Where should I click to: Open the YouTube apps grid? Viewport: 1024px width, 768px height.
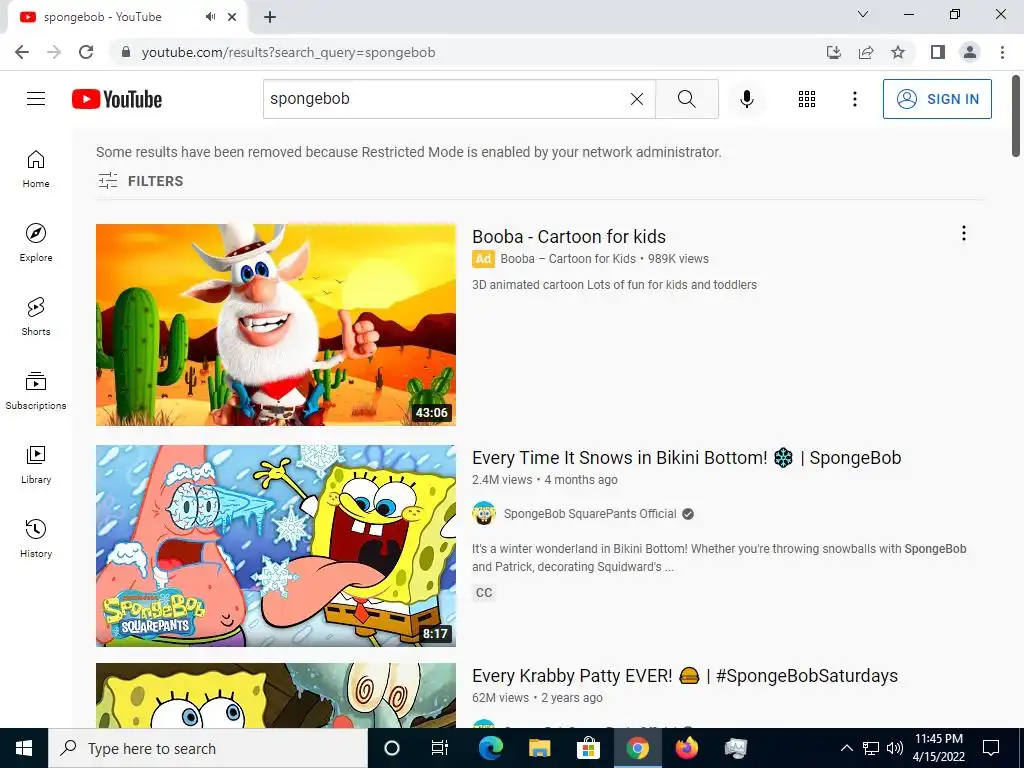pyautogui.click(x=807, y=99)
